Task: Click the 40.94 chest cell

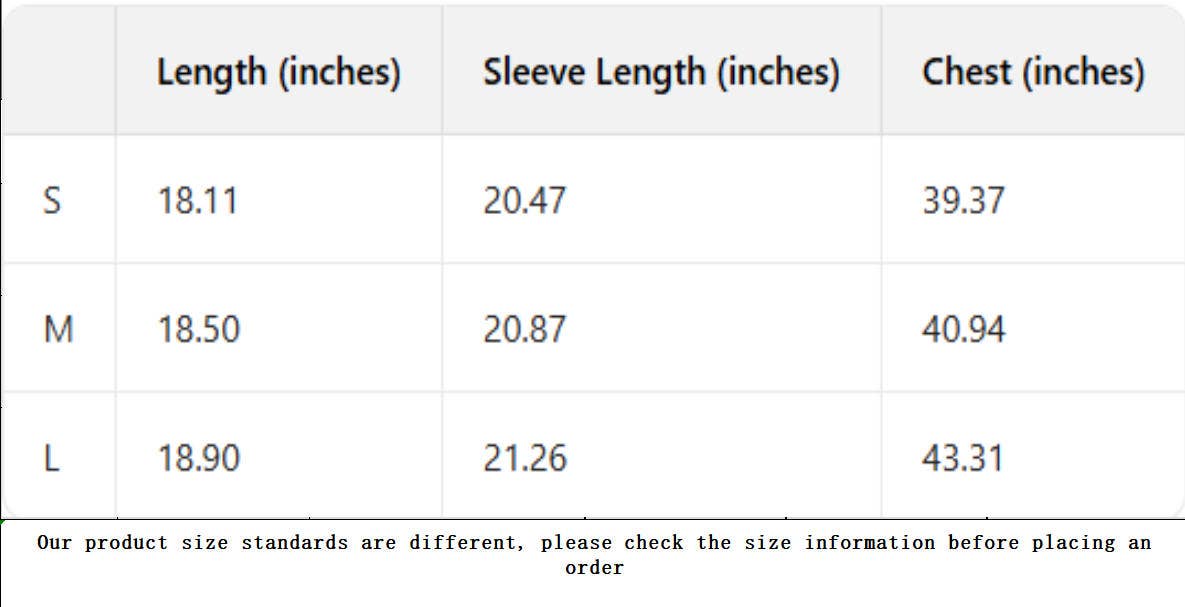Action: 963,329
